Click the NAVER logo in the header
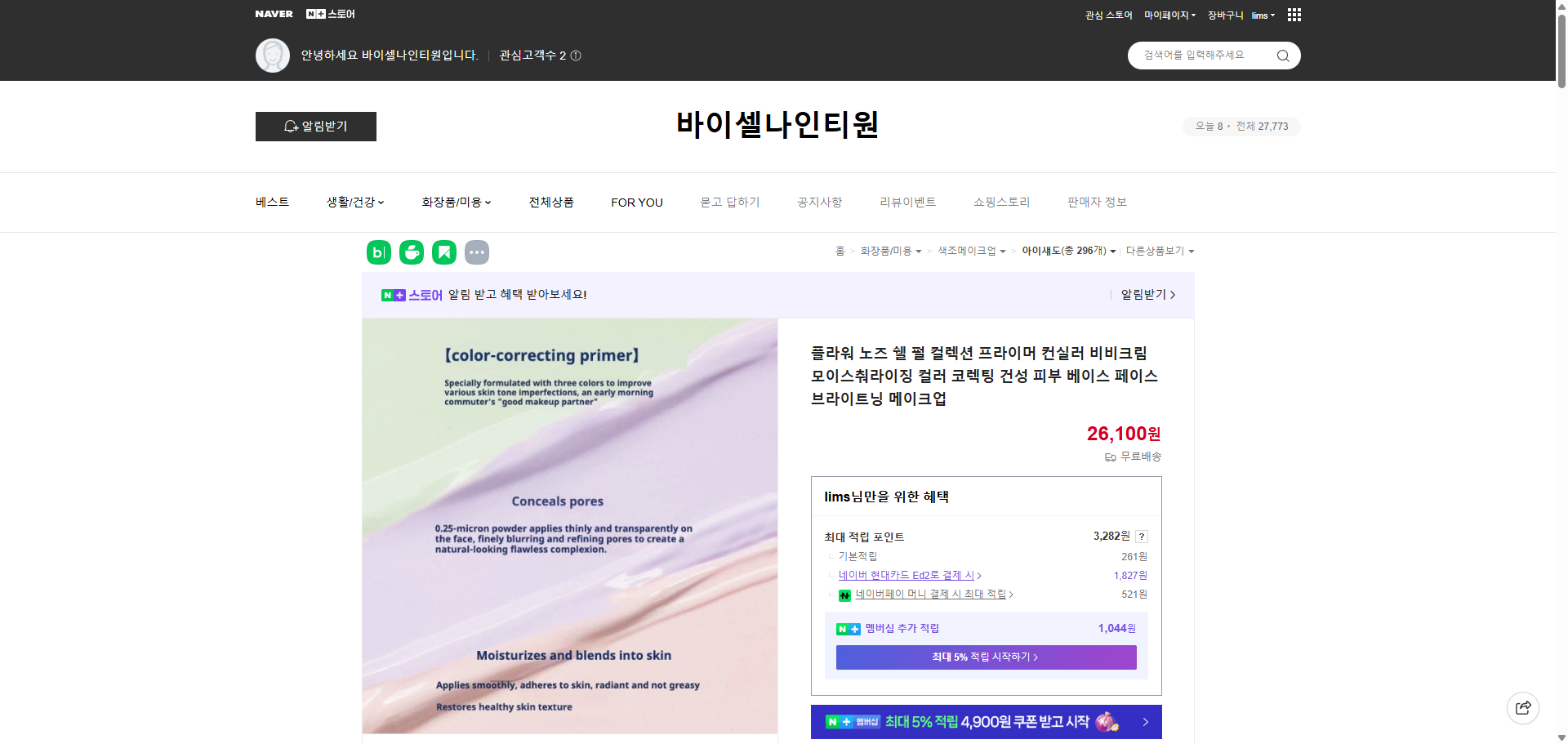This screenshot has height=744, width=1568. coord(274,14)
